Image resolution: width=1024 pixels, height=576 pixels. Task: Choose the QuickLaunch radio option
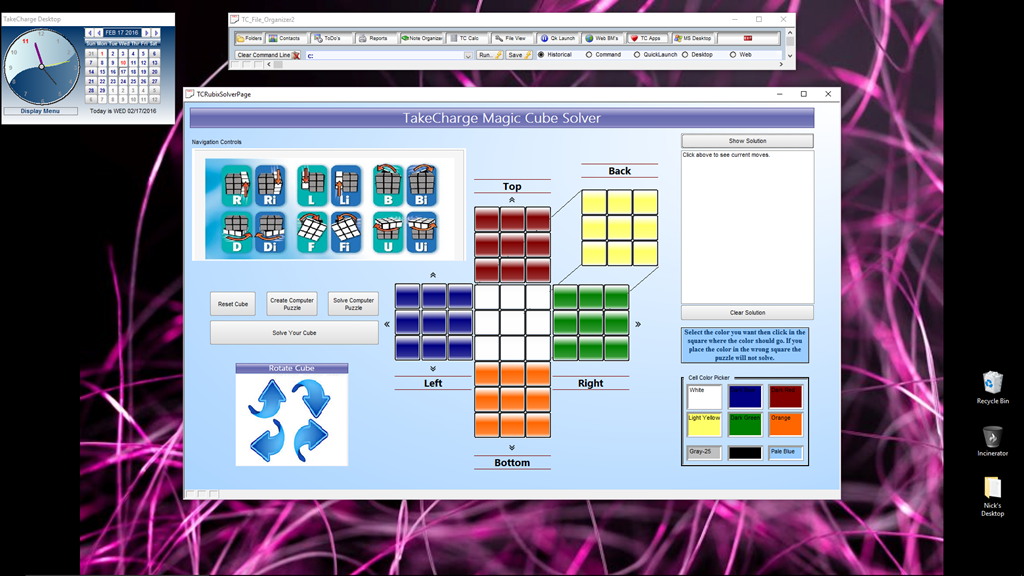click(637, 55)
